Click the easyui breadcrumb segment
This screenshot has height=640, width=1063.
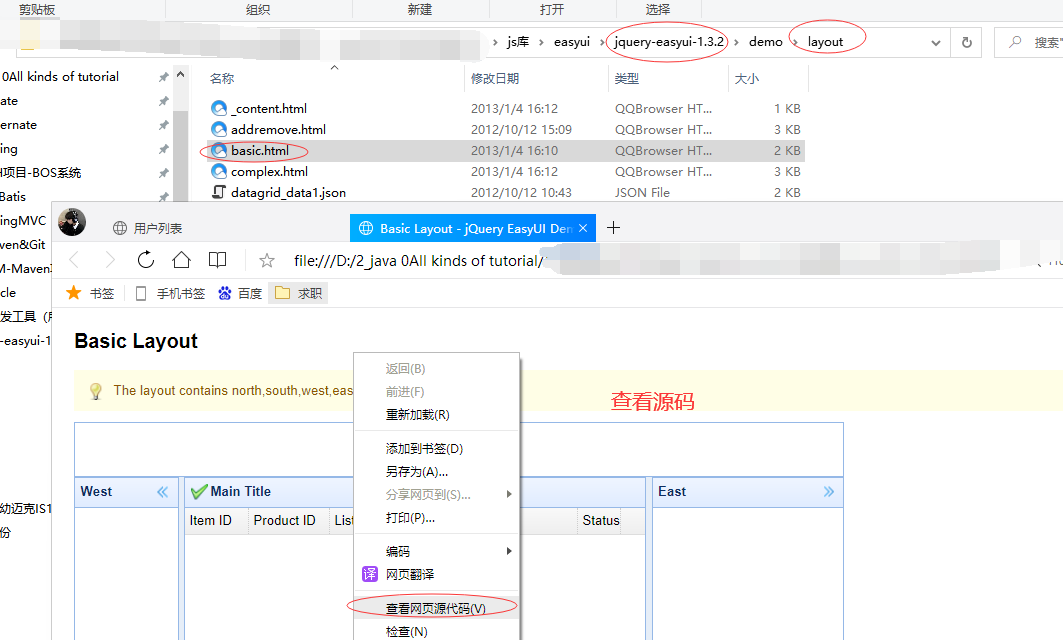click(571, 42)
